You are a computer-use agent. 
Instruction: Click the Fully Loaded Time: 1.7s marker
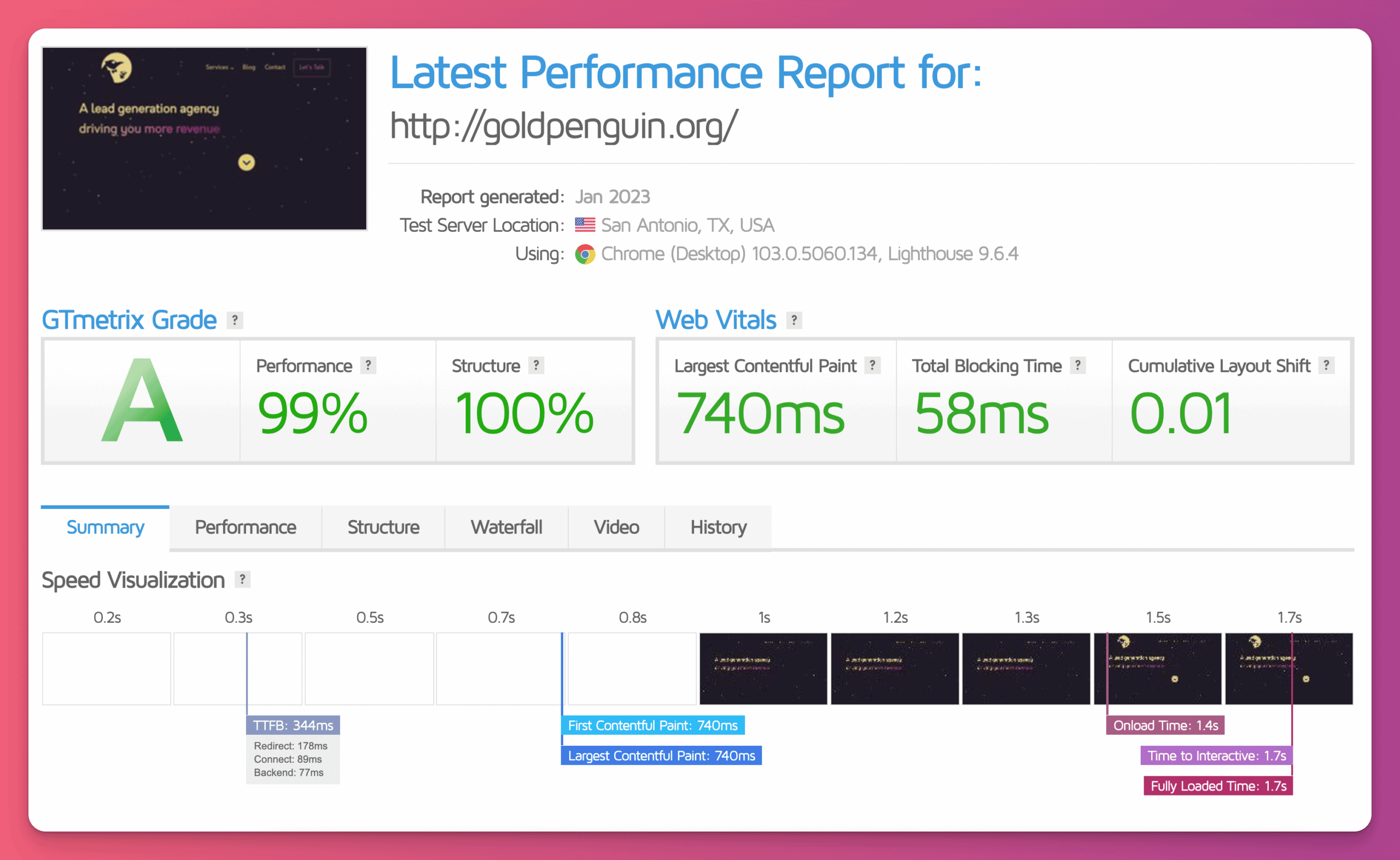(1218, 786)
